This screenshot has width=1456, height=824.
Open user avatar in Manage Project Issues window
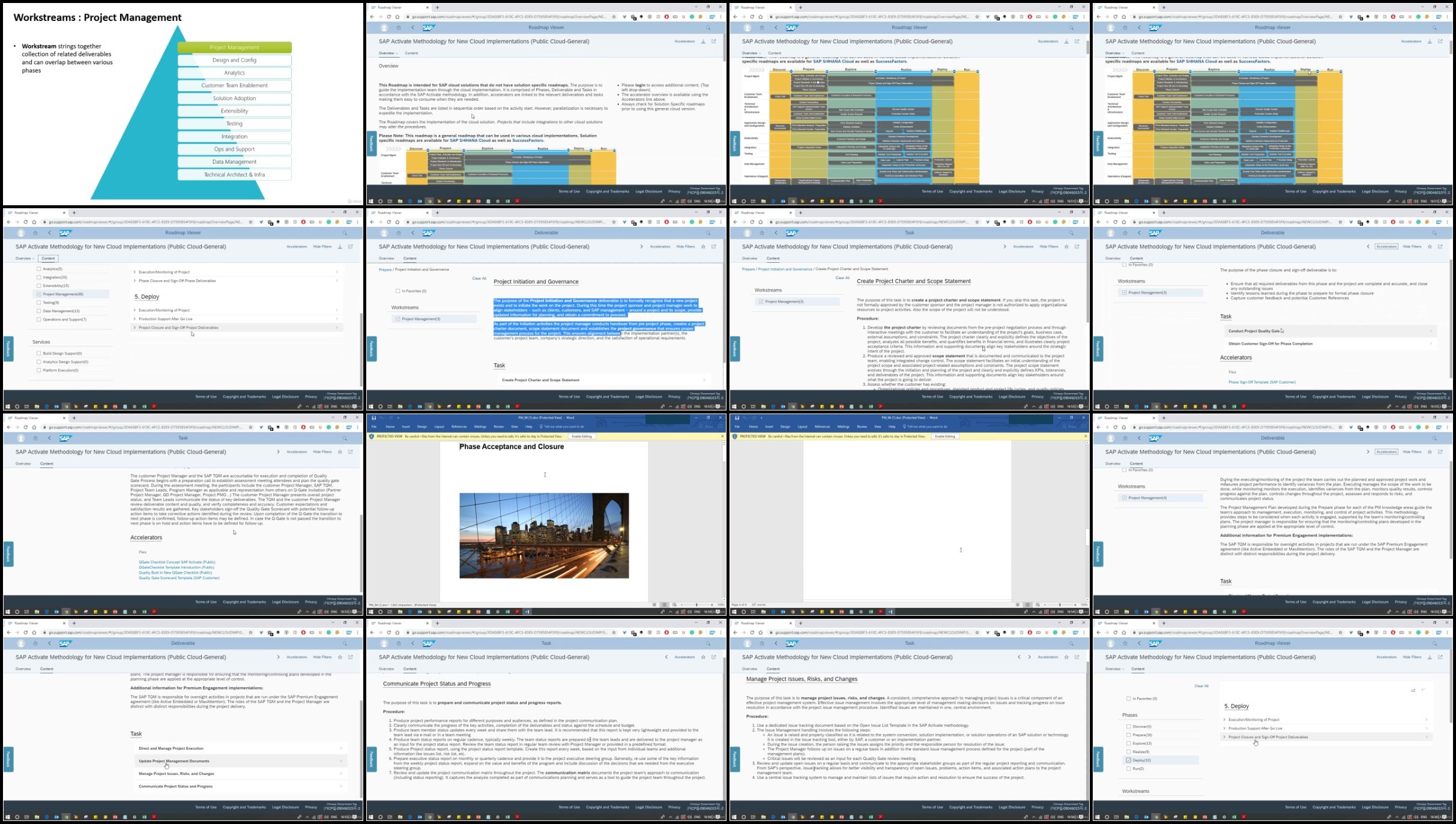pos(747,643)
